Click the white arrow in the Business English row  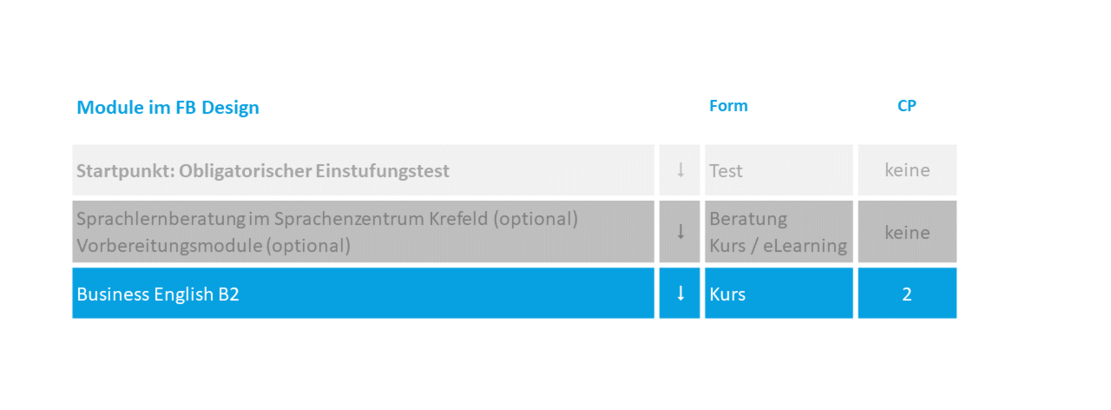(680, 293)
